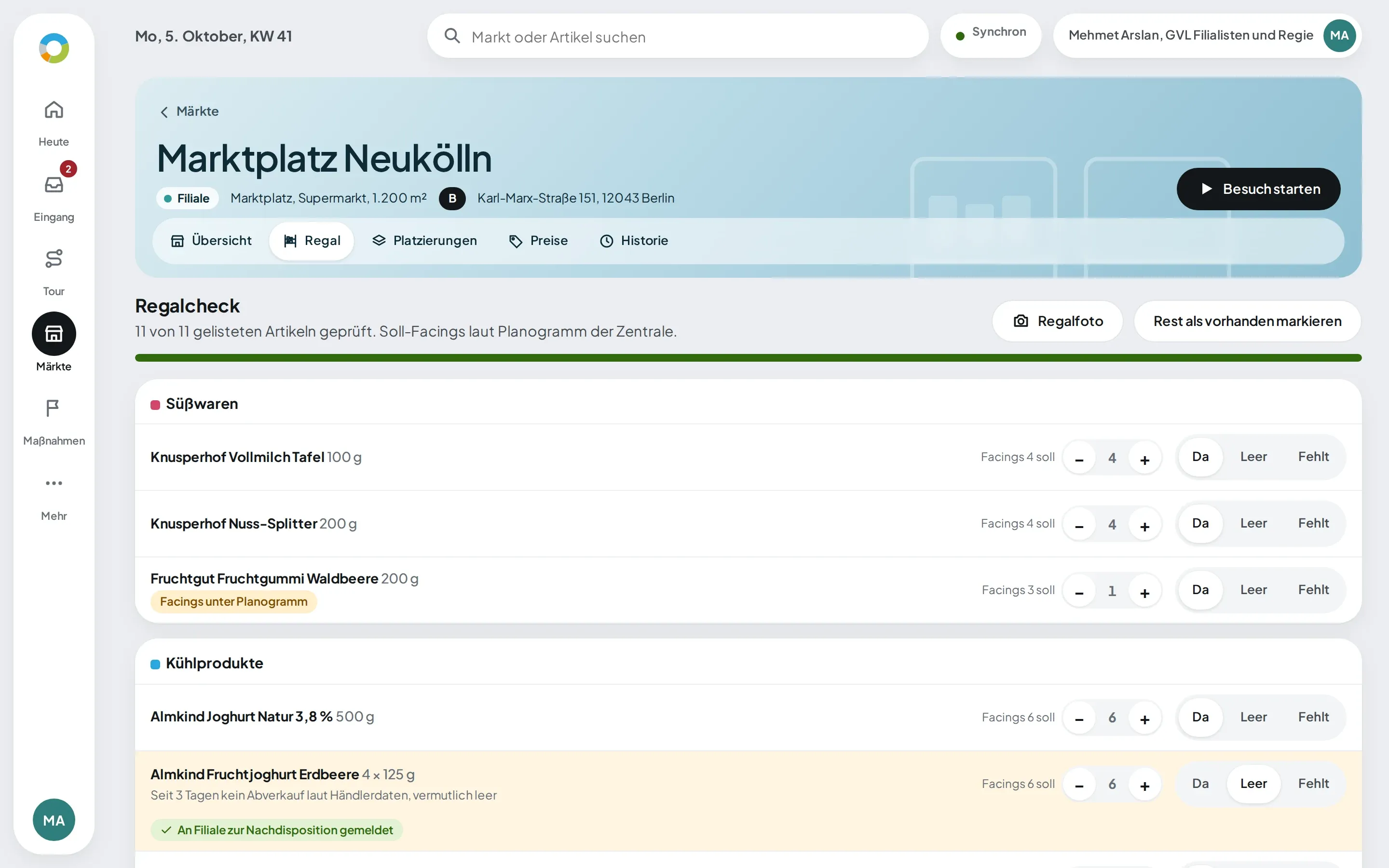The width and height of the screenshot is (1389, 868).
Task: Open the Eingang inbox icon
Action: 54,185
